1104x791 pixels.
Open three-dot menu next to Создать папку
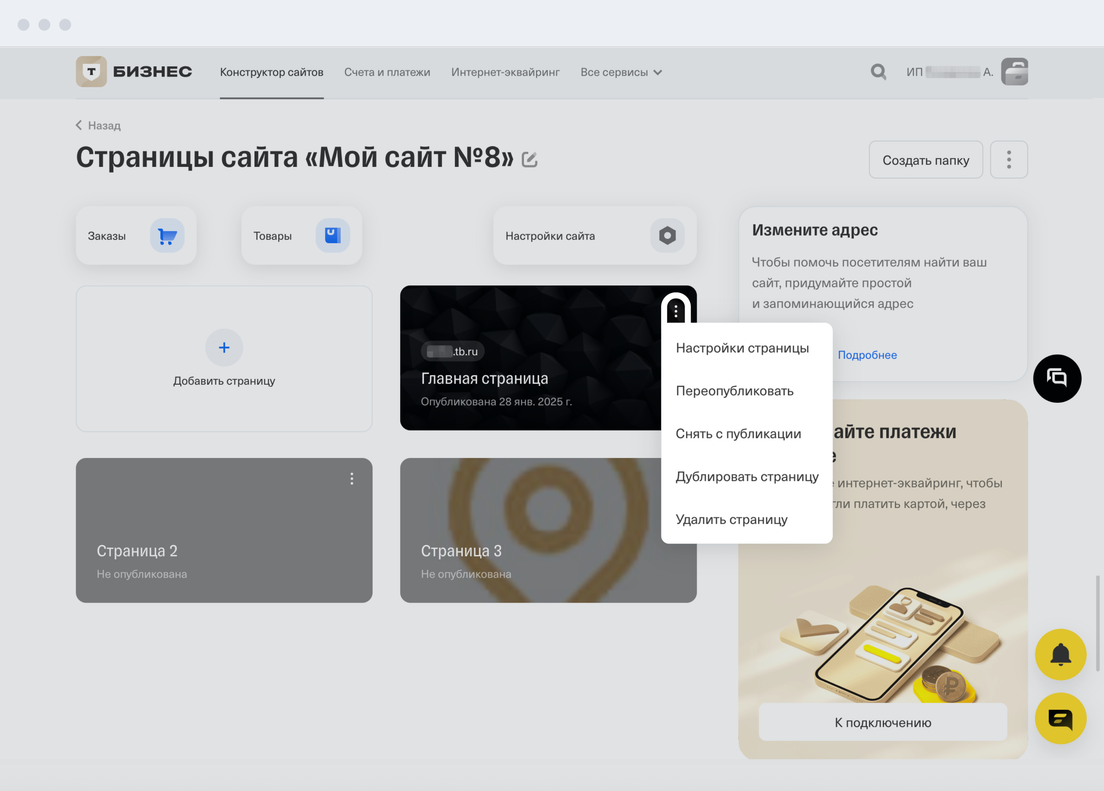tap(1008, 160)
